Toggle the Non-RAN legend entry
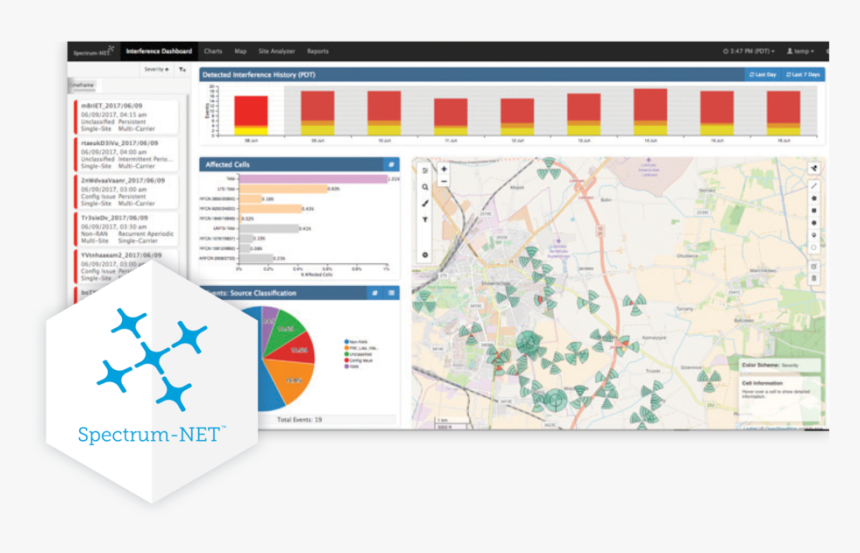The height and width of the screenshot is (553, 860). [356, 342]
